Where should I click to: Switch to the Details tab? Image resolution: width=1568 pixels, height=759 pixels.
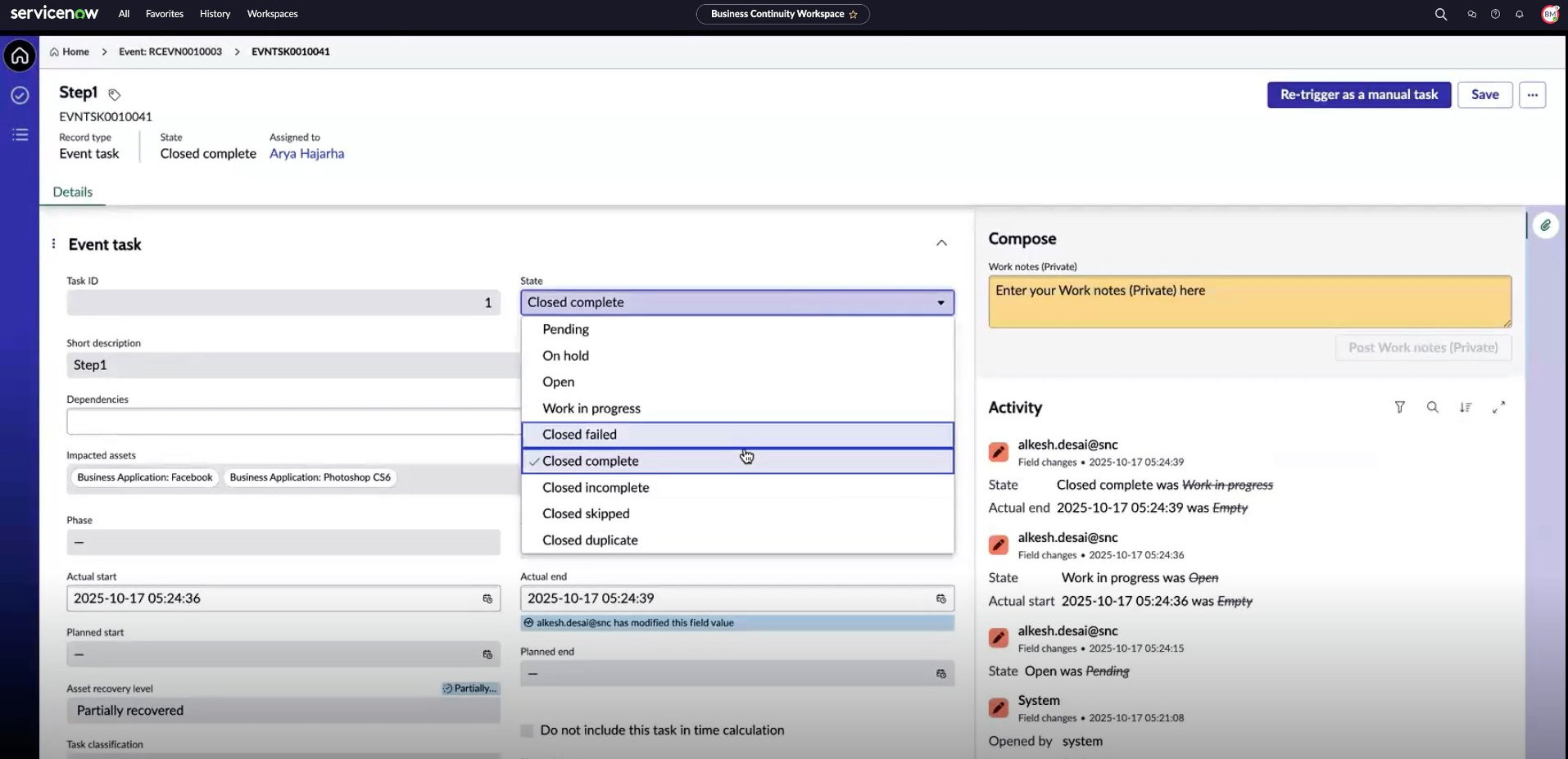(x=73, y=192)
